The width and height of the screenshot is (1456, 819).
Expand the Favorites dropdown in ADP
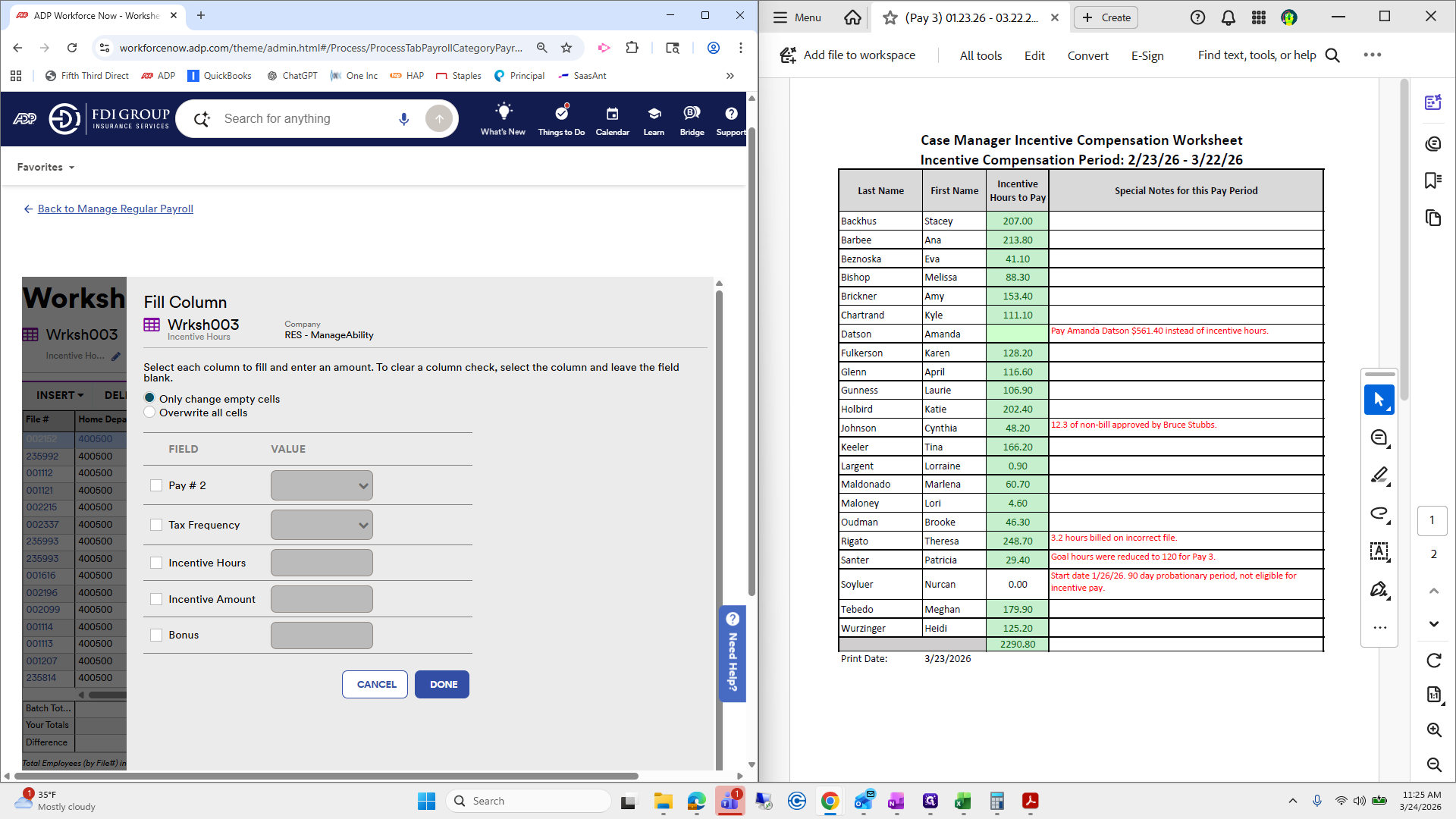pyautogui.click(x=45, y=167)
